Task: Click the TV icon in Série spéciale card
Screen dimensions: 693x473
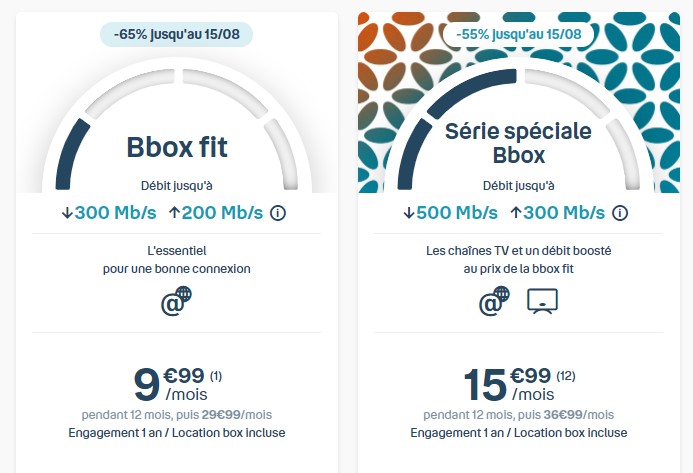Action: pos(542,301)
